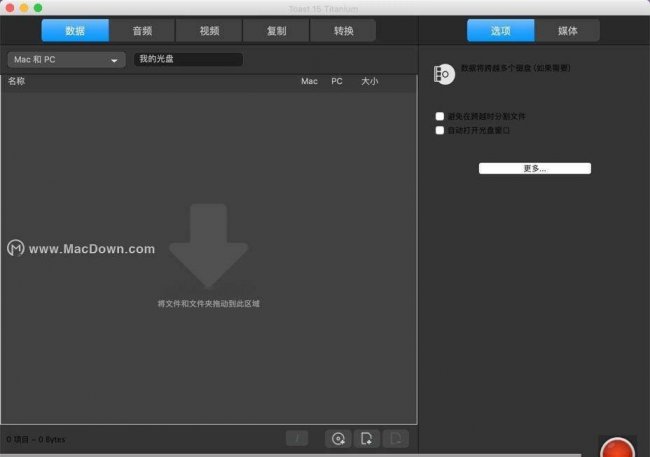This screenshot has width=650, height=457.
Task: Maximize the window with the green button
Action: pyautogui.click(x=38, y=7)
